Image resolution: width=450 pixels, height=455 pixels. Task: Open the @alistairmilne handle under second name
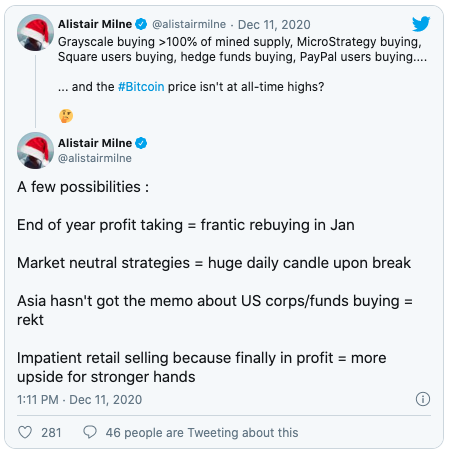pos(95,158)
